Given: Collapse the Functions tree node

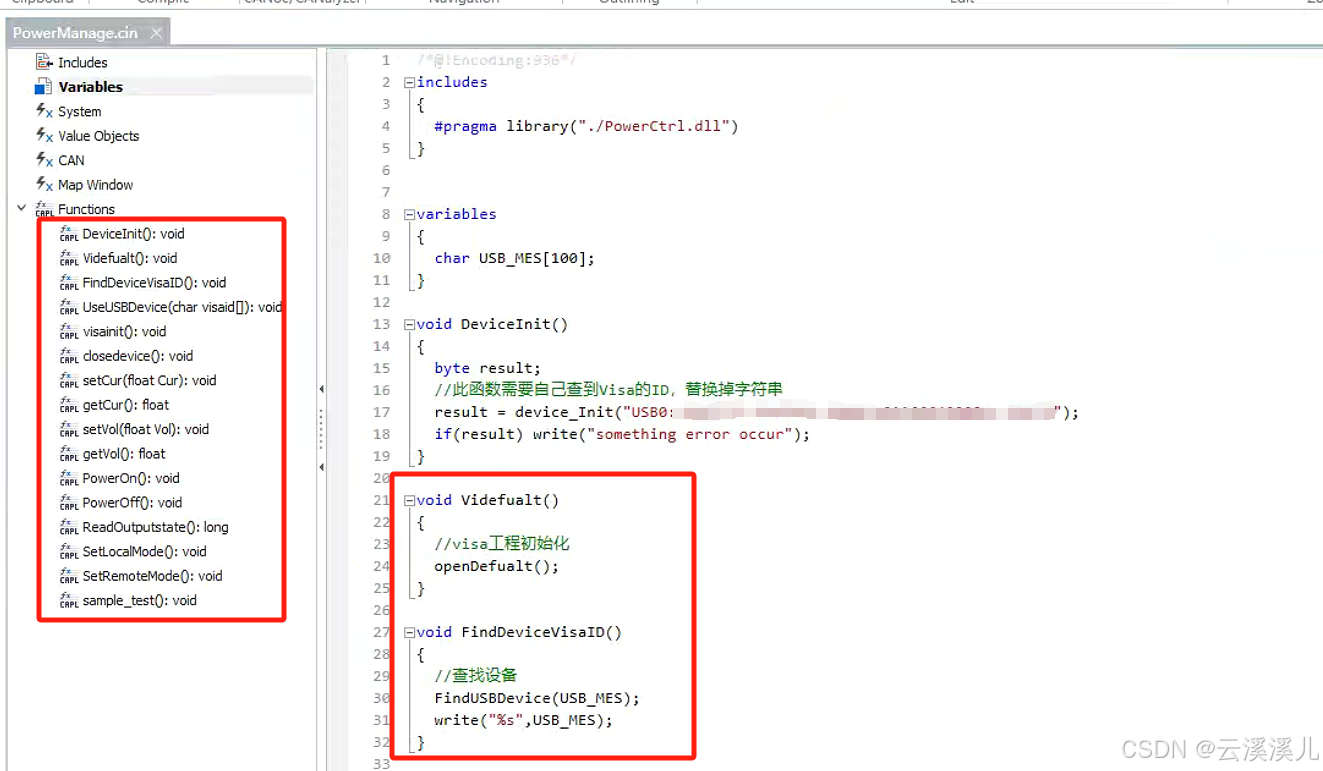Looking at the screenshot, I should pos(22,209).
